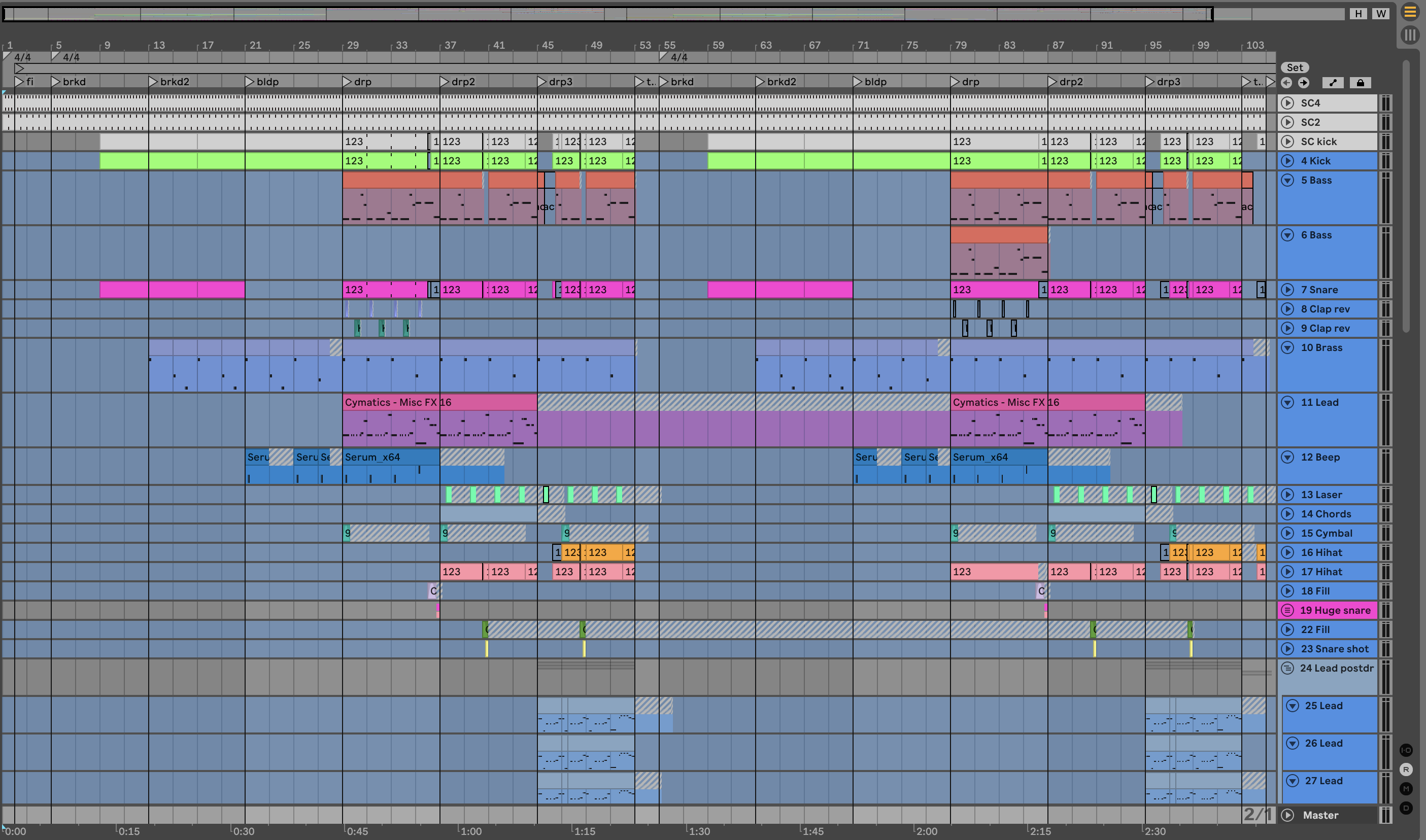Viewport: 1426px width, 840px height.
Task: Unfold track 18 Fill arrow
Action: tap(1287, 591)
